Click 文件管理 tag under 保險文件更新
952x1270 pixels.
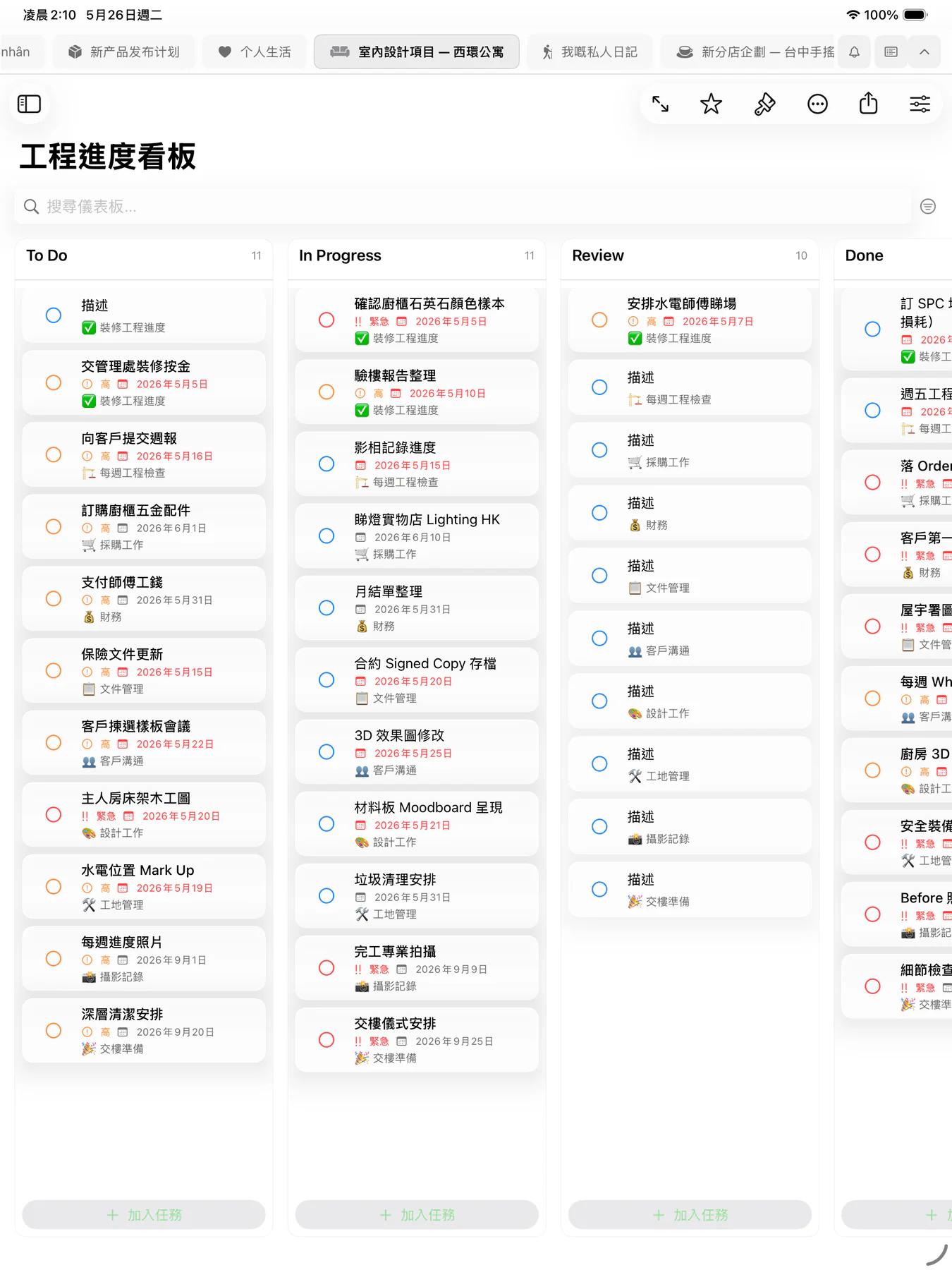[113, 689]
